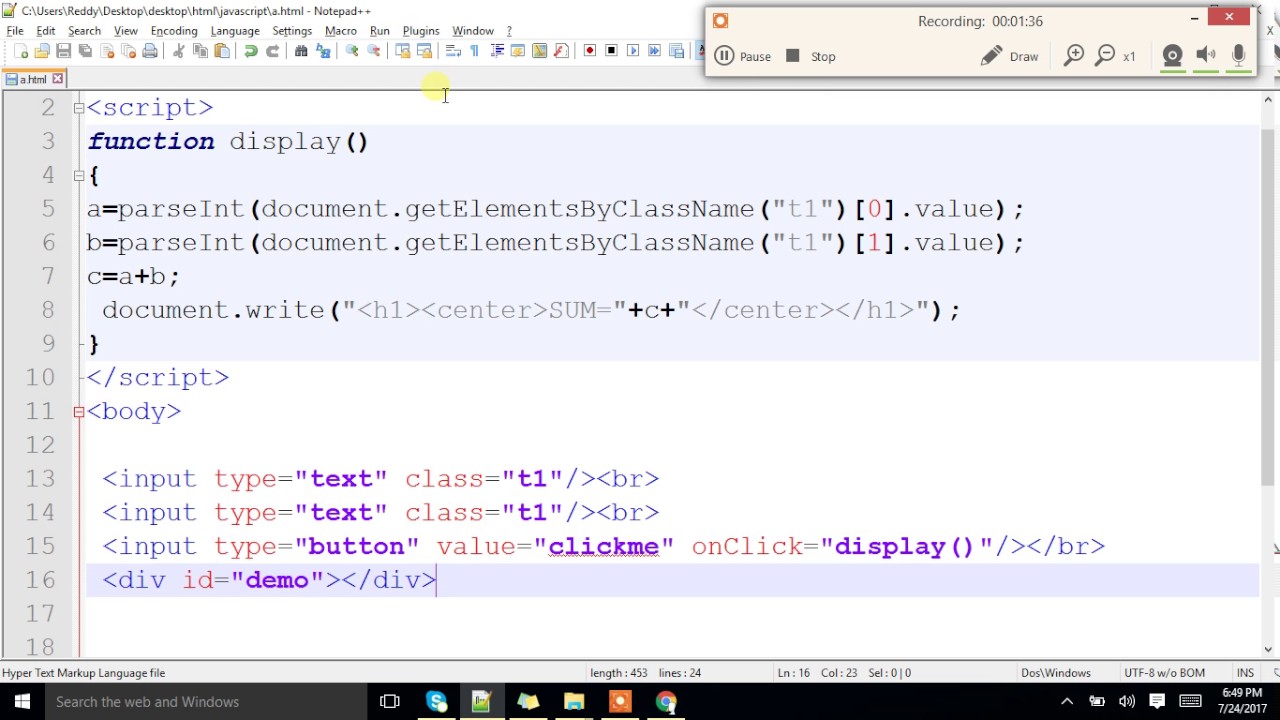The image size is (1280, 720).
Task: Click Save recorded macro toolbar icon
Action: [677, 51]
